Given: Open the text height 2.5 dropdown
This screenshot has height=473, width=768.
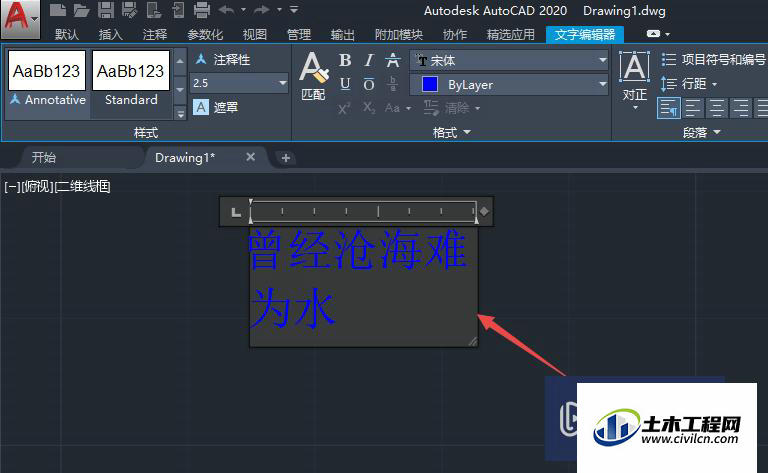Looking at the screenshot, I should [x=283, y=83].
